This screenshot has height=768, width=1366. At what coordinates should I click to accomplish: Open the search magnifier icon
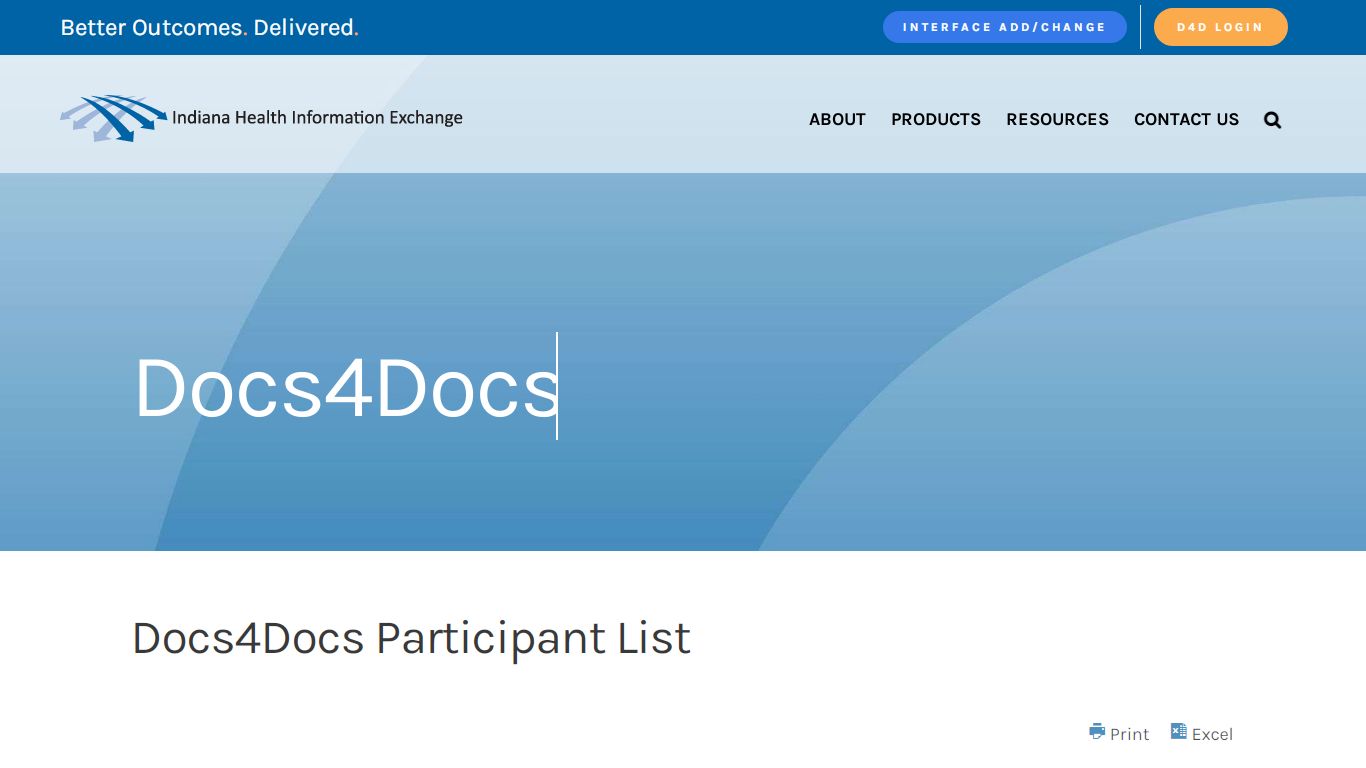[x=1272, y=120]
